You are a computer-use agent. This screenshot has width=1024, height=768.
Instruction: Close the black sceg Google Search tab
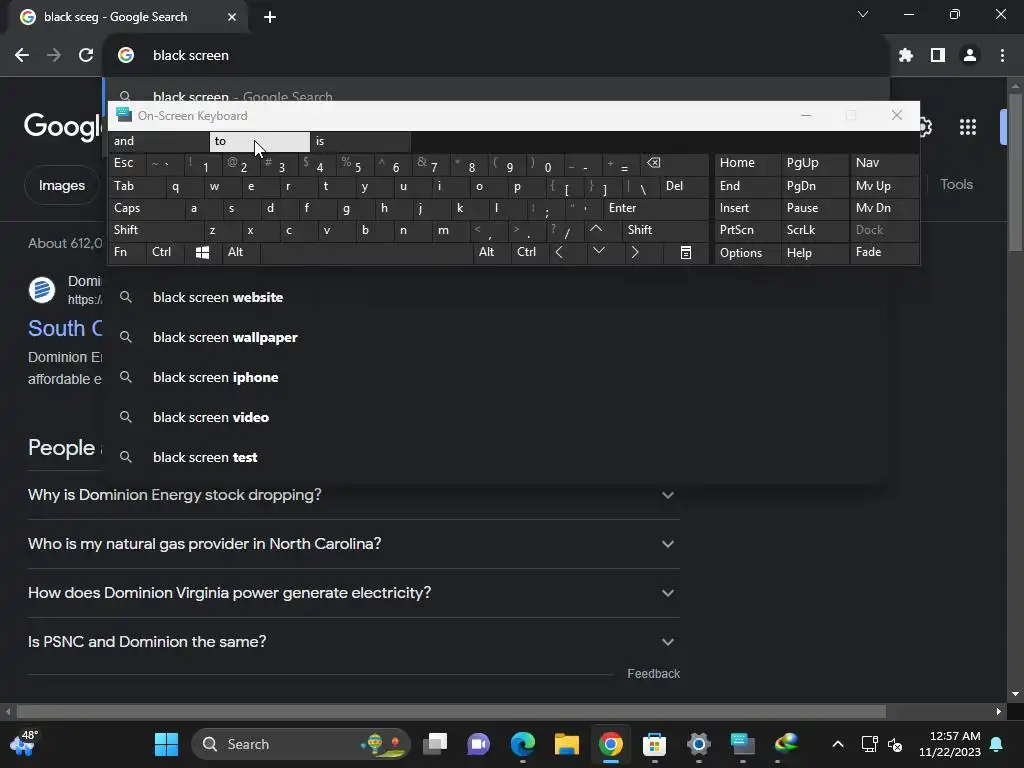232,17
